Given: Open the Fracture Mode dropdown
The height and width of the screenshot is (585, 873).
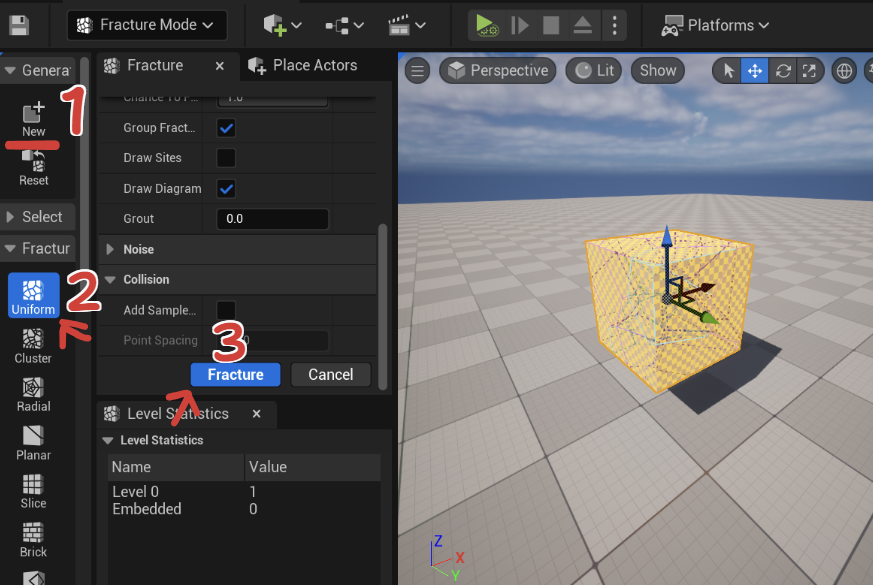Looking at the screenshot, I should 146,25.
